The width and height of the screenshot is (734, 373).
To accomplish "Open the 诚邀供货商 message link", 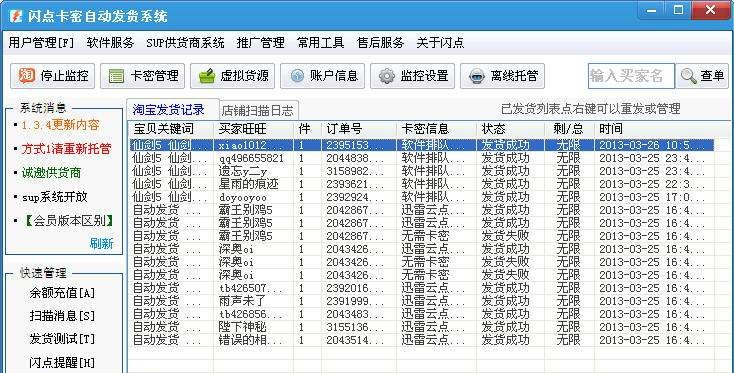I will 51,173.
